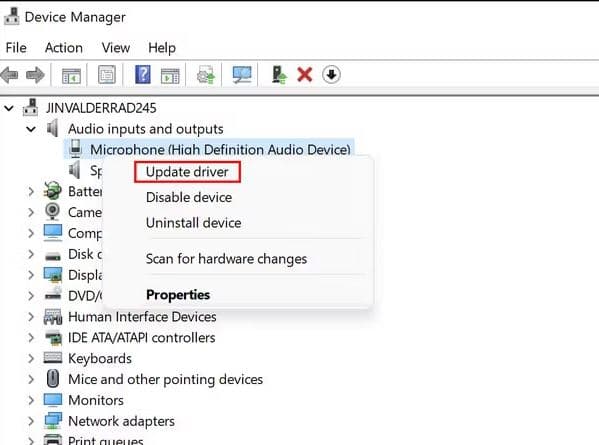599x445 pixels.
Task: Click the Computer category monitor icon
Action: pos(53,233)
